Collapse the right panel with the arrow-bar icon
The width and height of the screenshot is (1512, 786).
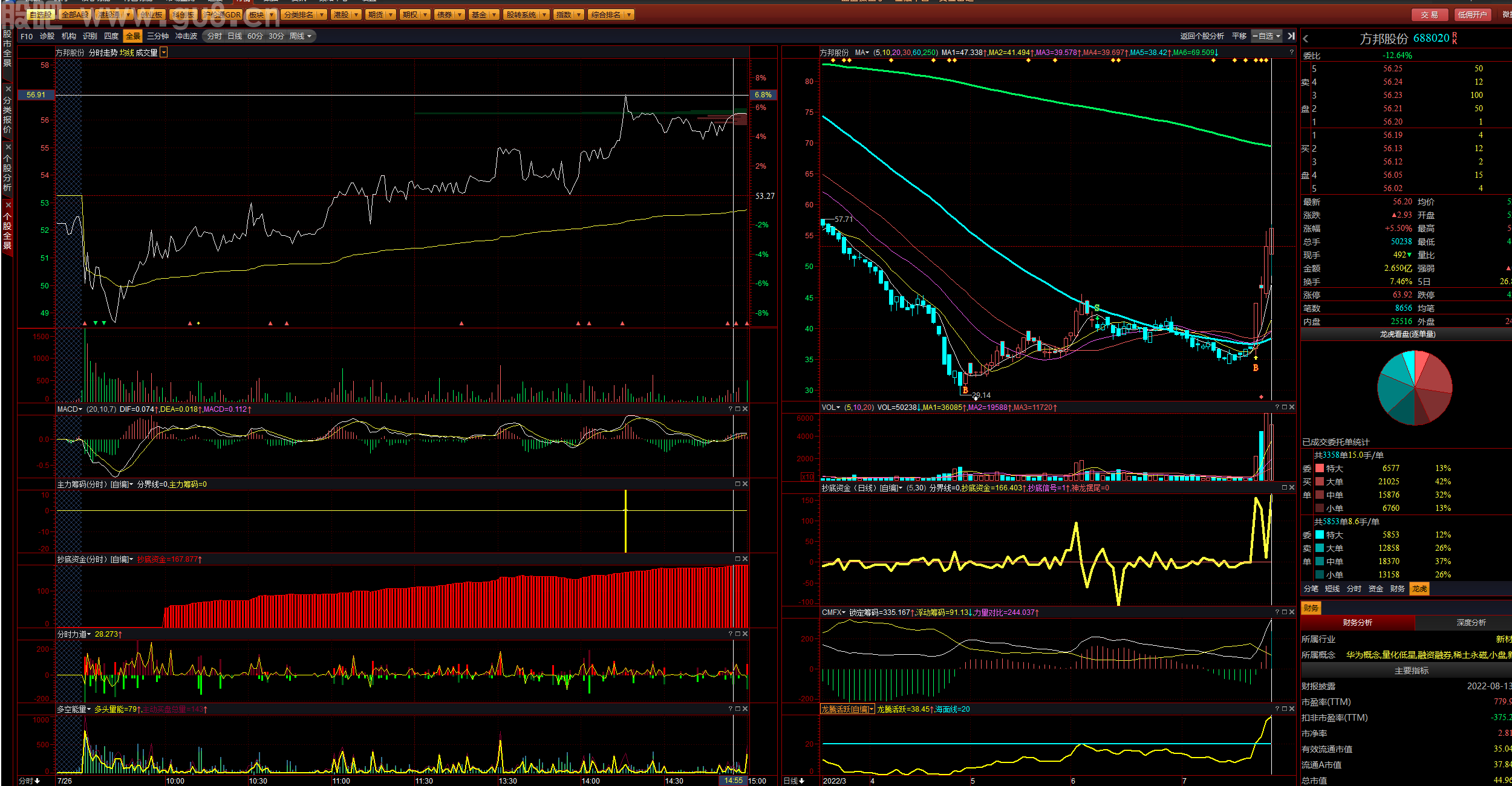click(1291, 36)
